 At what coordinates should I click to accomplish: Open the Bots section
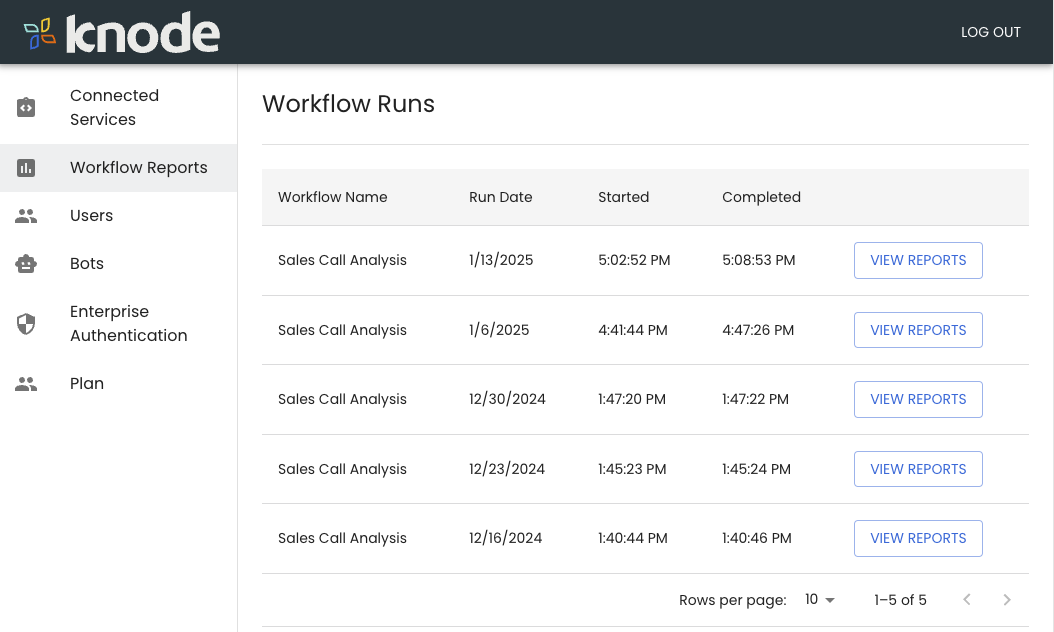point(87,264)
